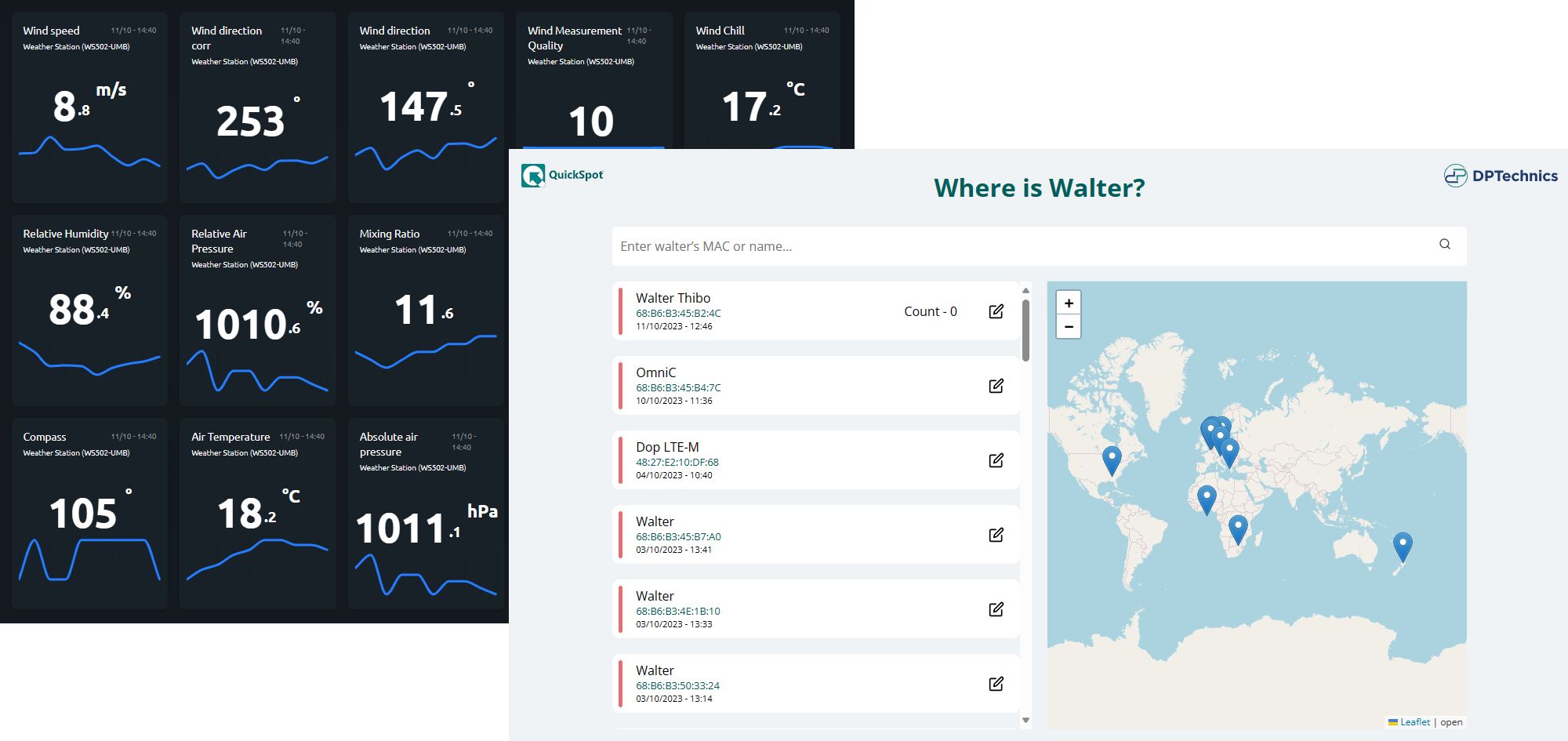The height and width of the screenshot is (741, 1568).
Task: Click the search magnifier icon
Action: (1445, 245)
